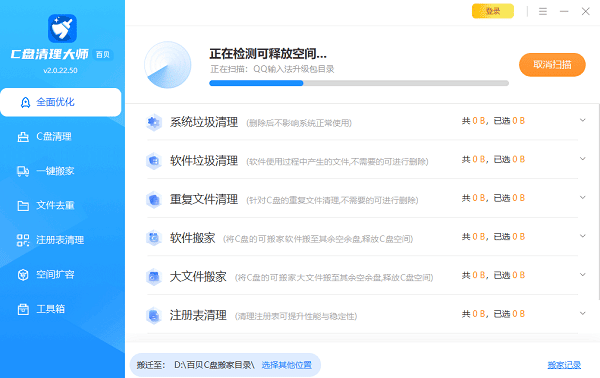Click the radar scanning animation
This screenshot has height=378, width=600.
168,65
